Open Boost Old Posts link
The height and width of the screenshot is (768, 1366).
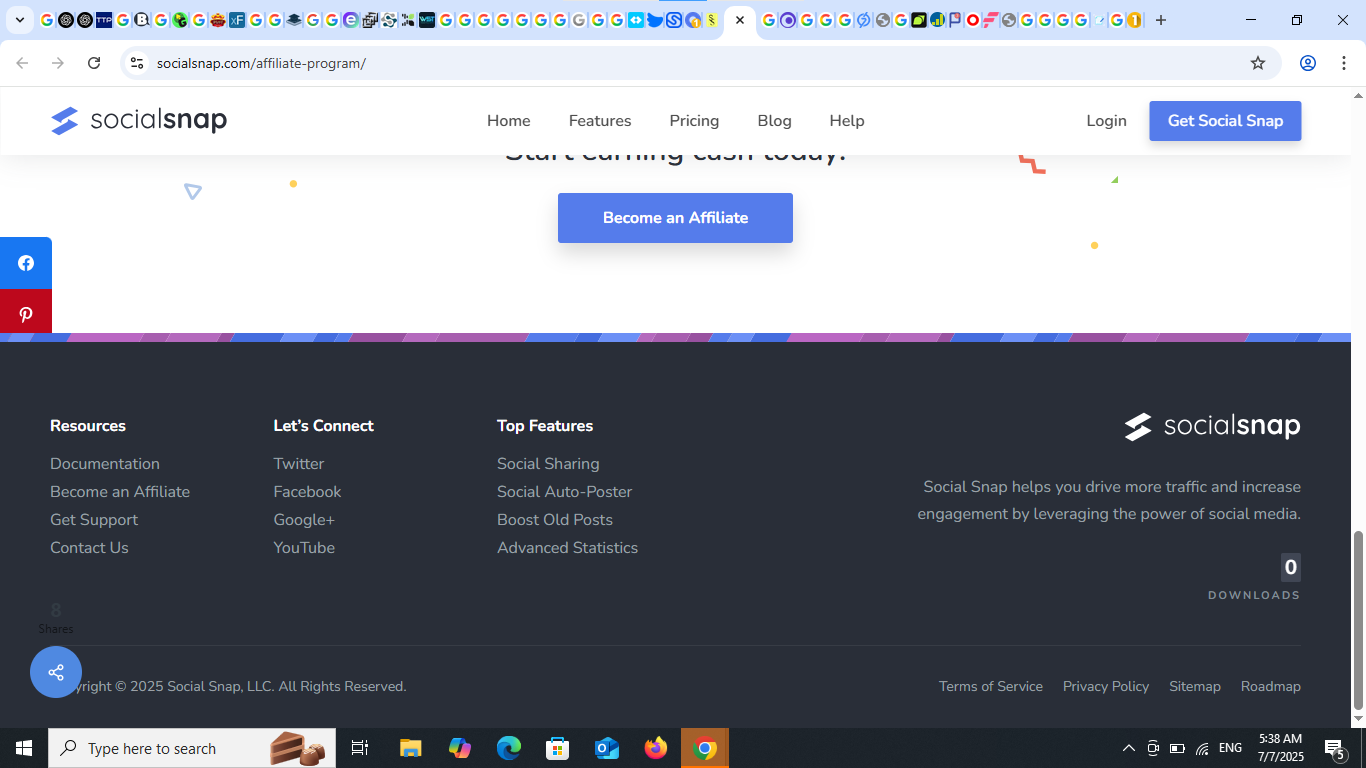(x=555, y=520)
